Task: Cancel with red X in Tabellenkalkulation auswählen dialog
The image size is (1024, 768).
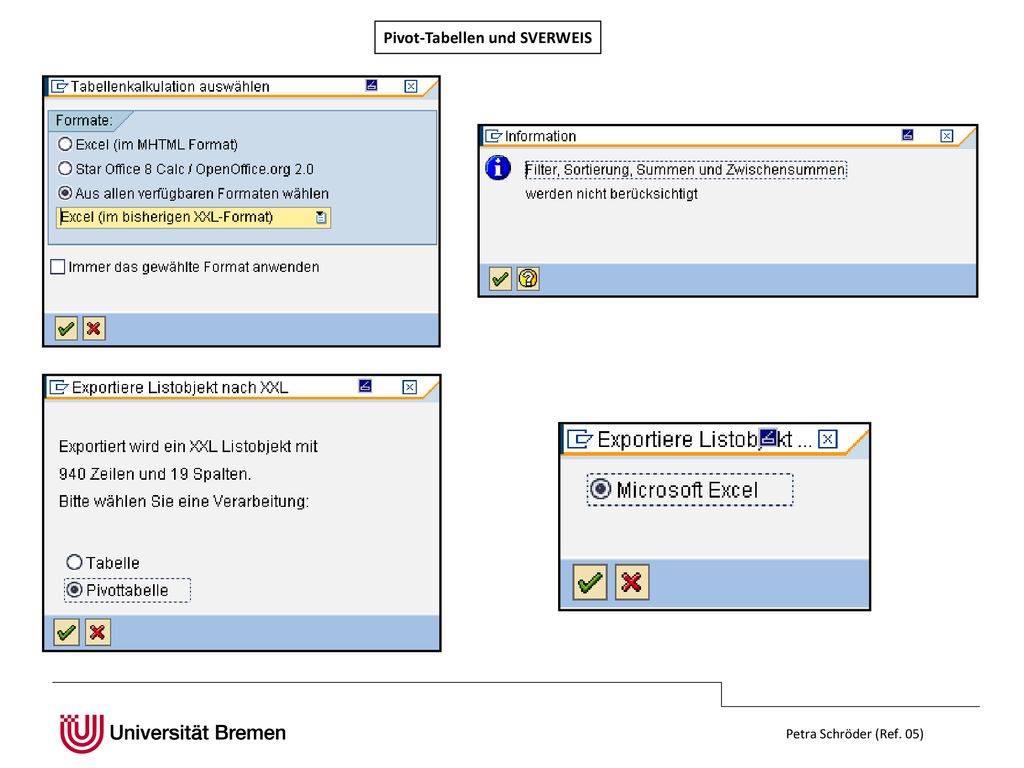Action: click(x=94, y=328)
